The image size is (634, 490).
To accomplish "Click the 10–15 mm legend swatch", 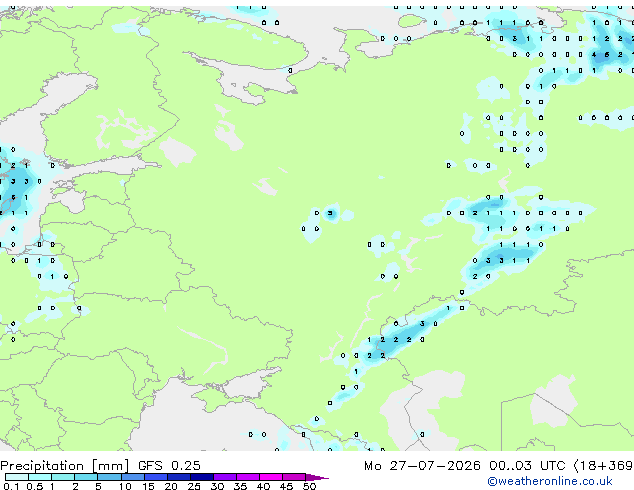I will coord(133,477).
